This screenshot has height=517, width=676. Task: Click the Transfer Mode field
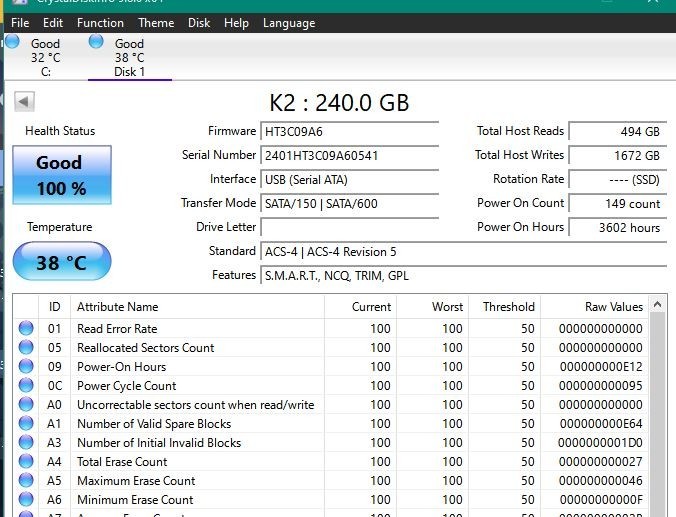pyautogui.click(x=350, y=204)
